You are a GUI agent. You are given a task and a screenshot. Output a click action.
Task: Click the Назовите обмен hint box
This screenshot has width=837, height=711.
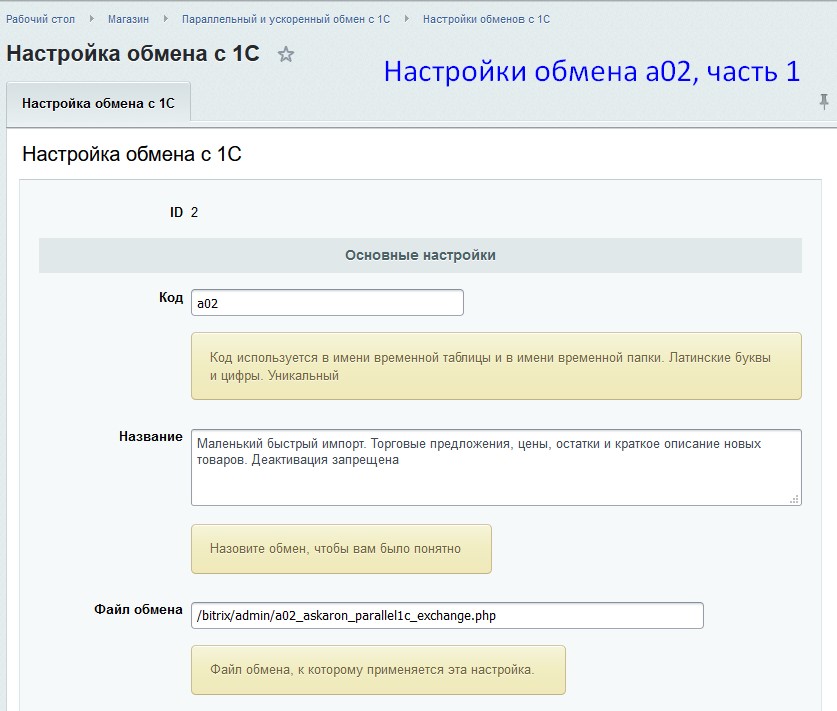point(341,549)
